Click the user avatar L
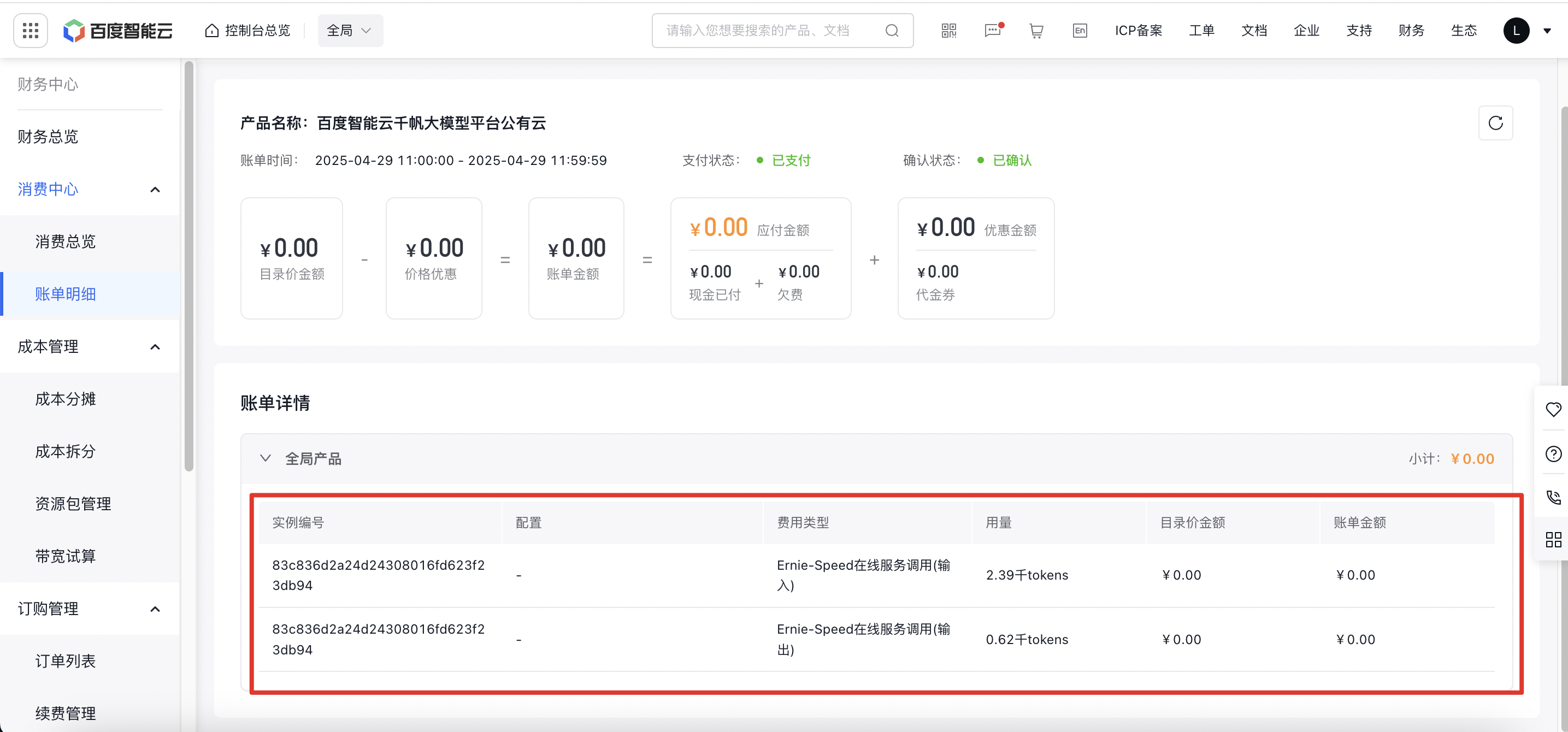The width and height of the screenshot is (1568, 732). click(1516, 31)
